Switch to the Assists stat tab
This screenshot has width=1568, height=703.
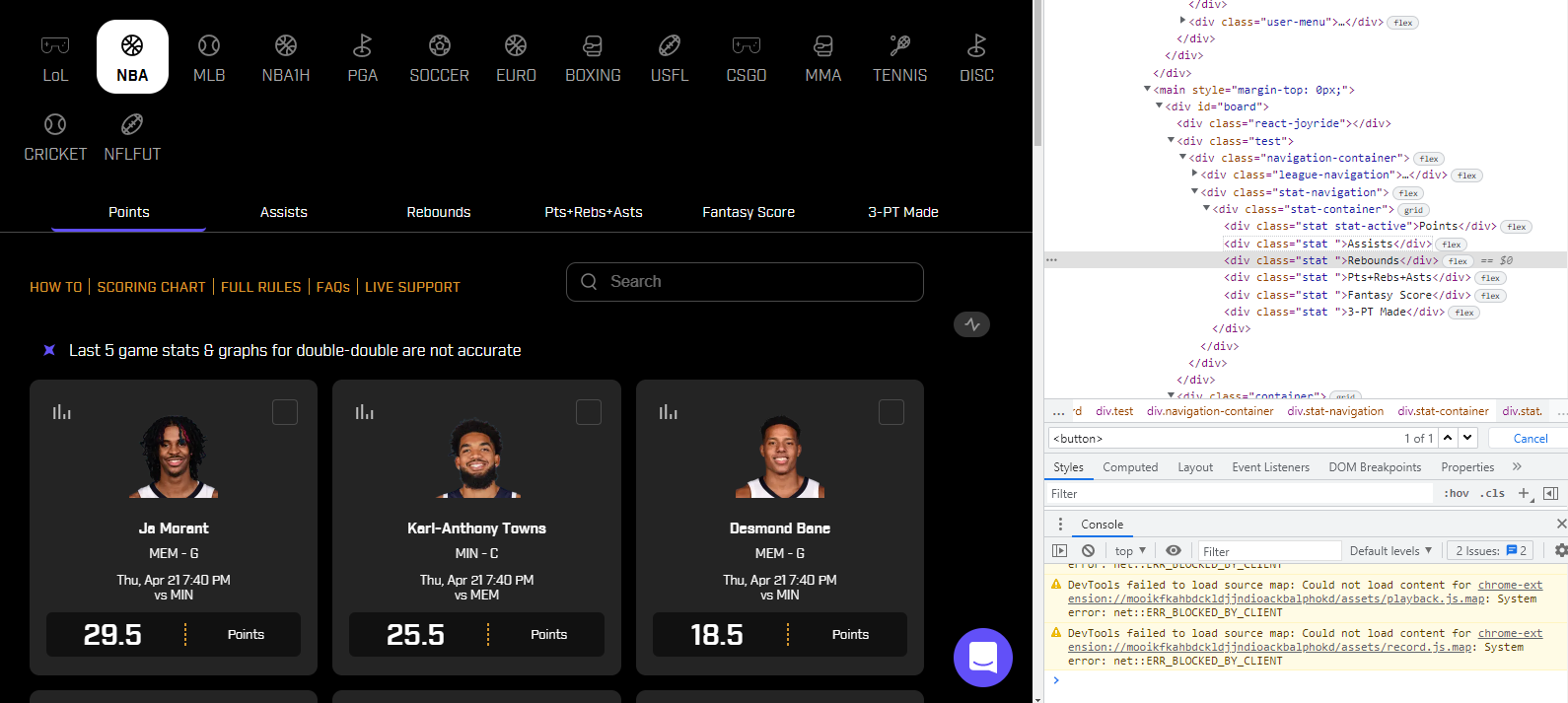[284, 212]
